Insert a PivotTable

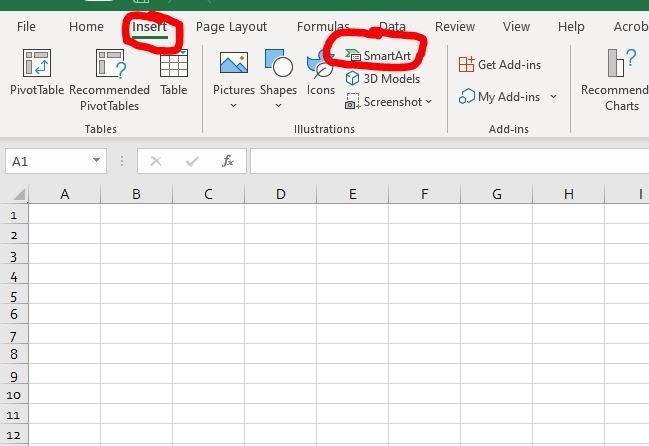tap(37, 73)
